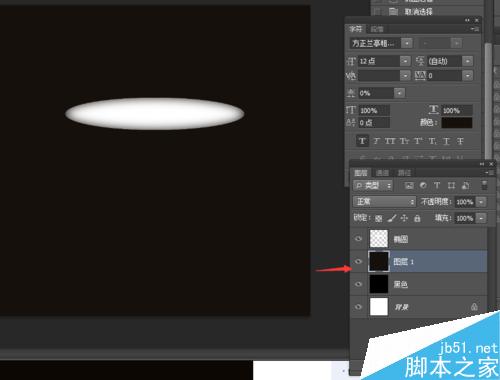Hide the 图层 1 layer via eye icon

(359, 261)
